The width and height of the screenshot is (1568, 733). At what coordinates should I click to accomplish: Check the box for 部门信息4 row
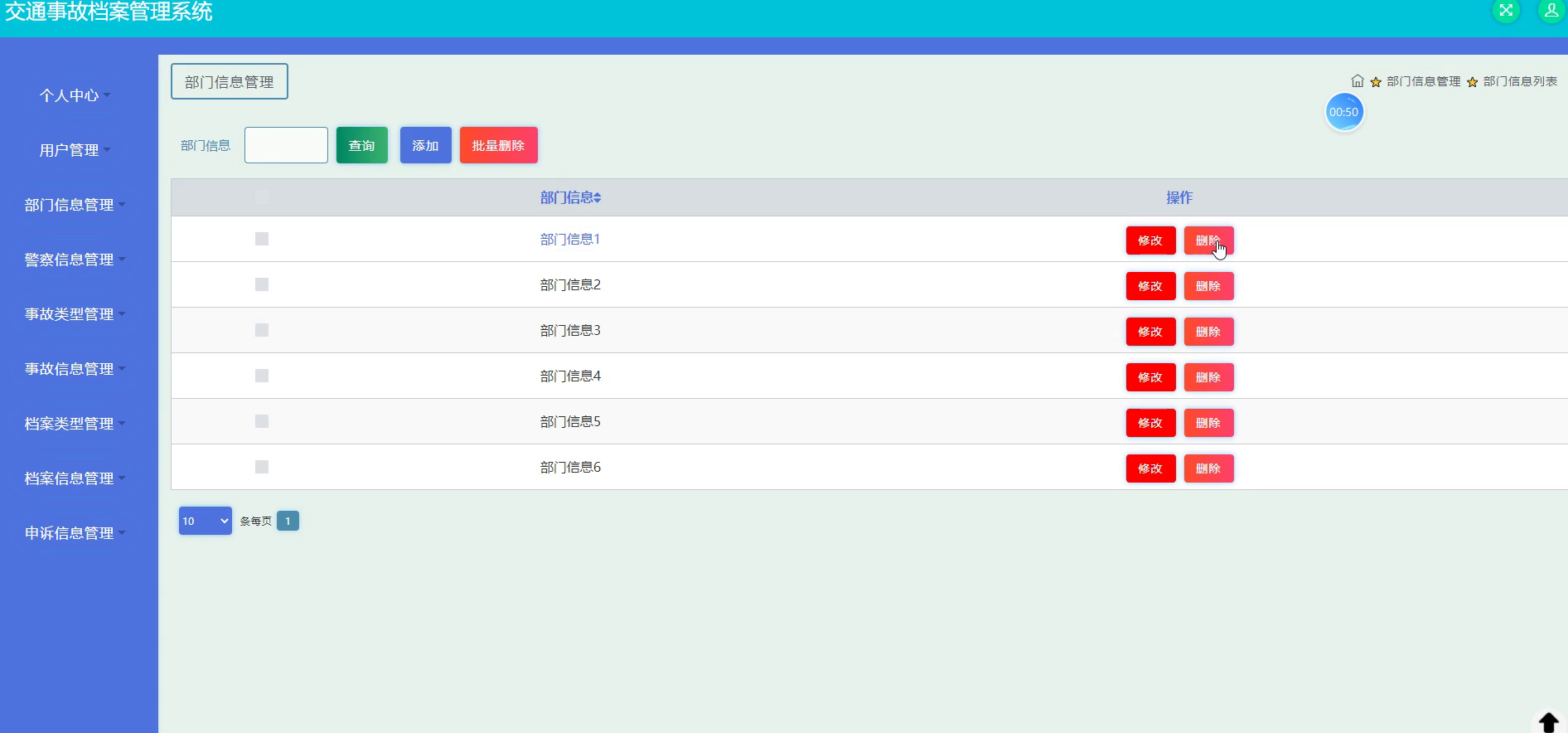point(262,376)
